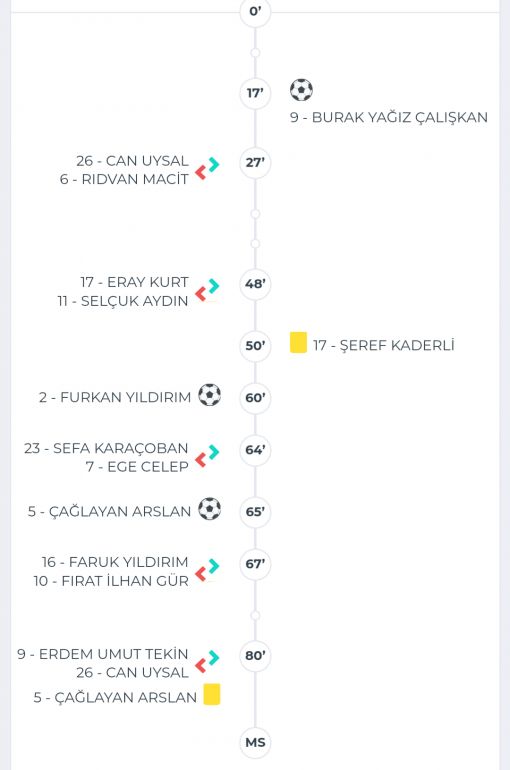Click yellow card next to Şeref Kaderli
The width and height of the screenshot is (510, 770).
[298, 343]
